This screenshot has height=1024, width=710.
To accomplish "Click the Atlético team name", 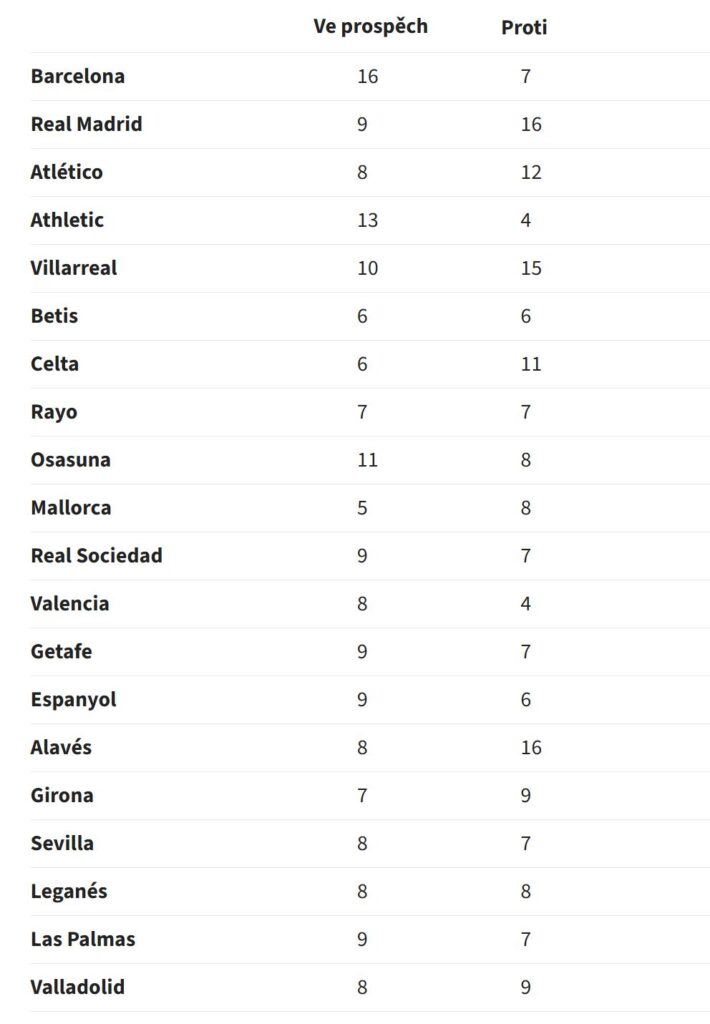I will click(67, 172).
